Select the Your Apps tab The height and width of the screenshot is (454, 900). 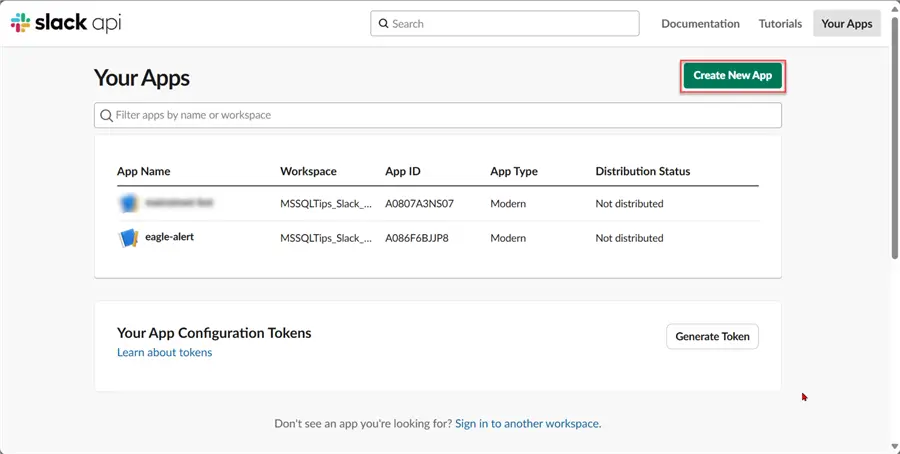pos(847,24)
